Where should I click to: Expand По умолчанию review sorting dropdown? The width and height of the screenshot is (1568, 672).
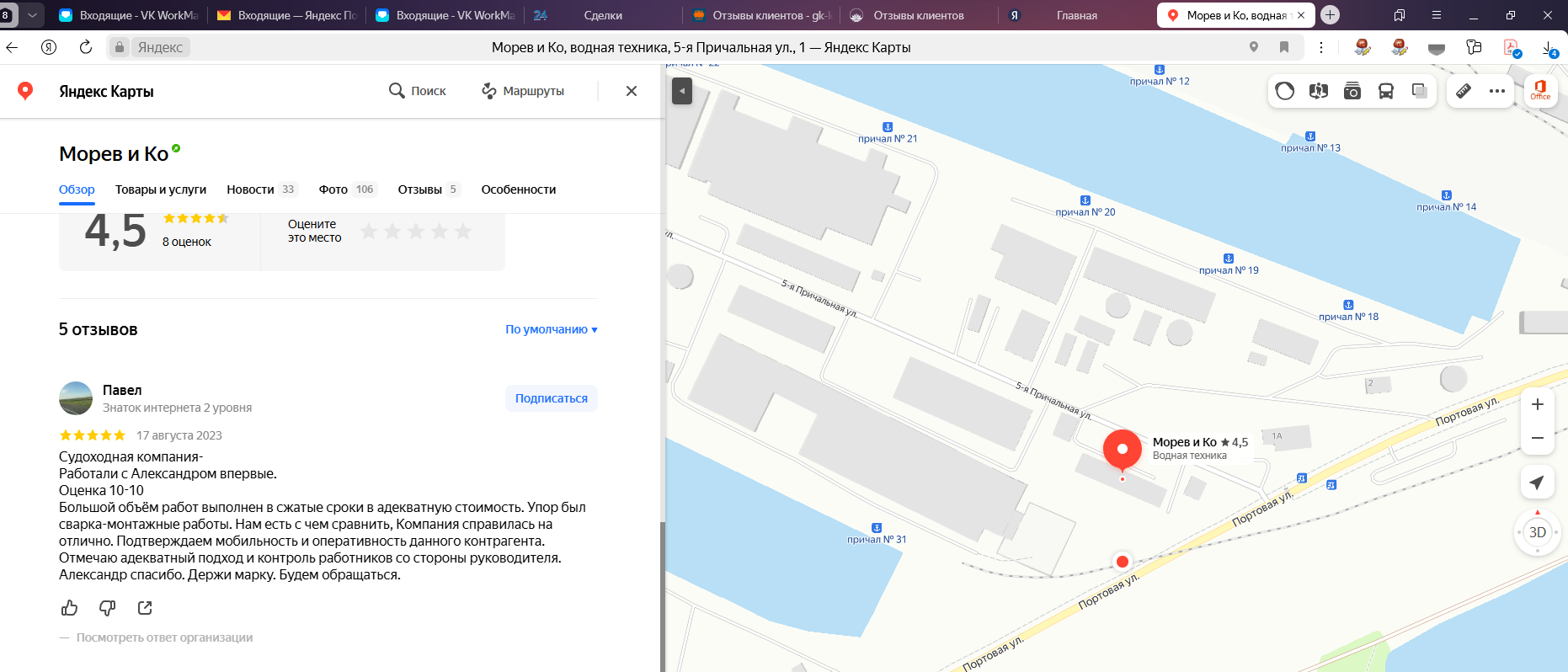tap(552, 329)
